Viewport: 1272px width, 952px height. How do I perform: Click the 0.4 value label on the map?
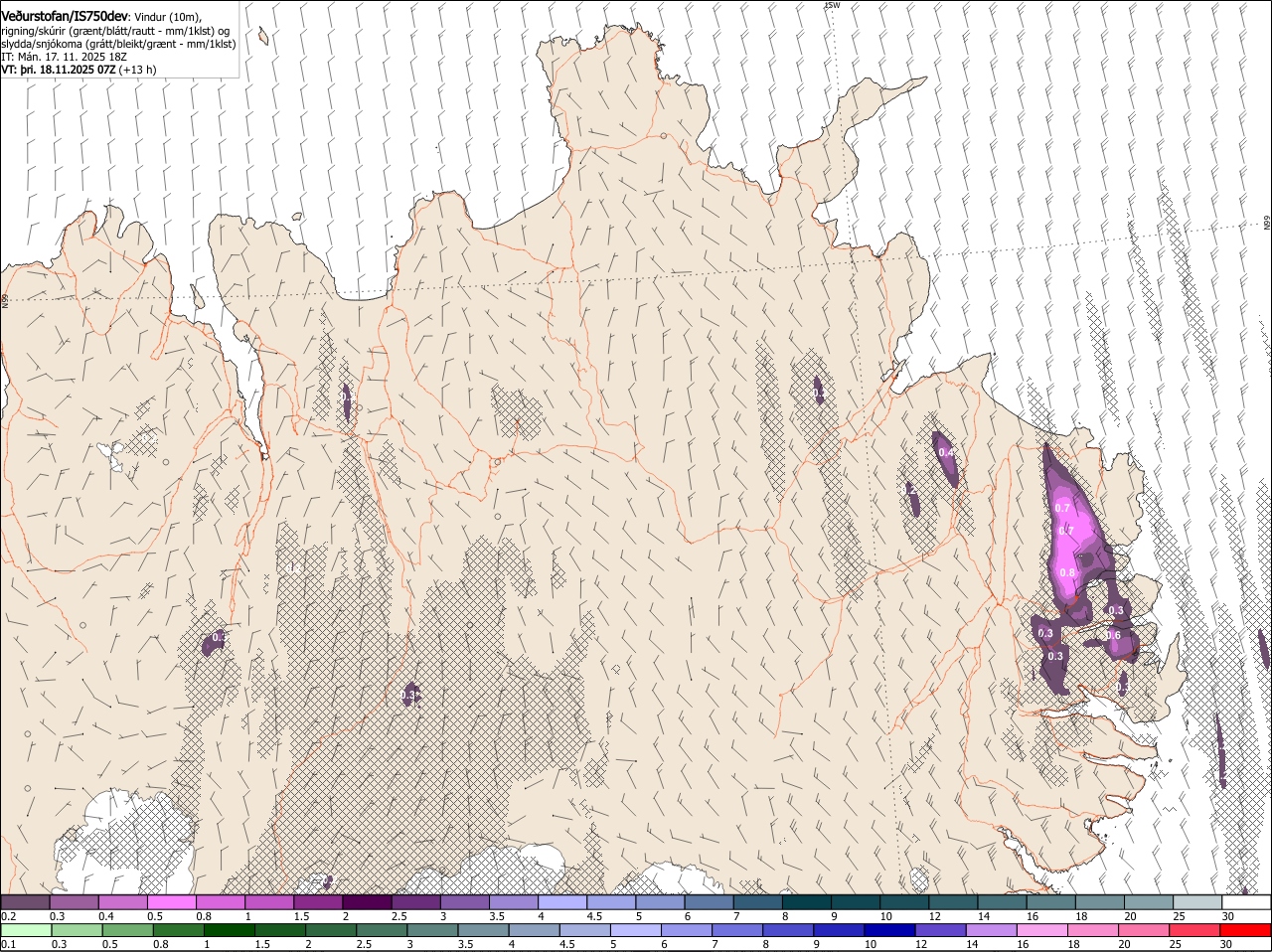(946, 452)
